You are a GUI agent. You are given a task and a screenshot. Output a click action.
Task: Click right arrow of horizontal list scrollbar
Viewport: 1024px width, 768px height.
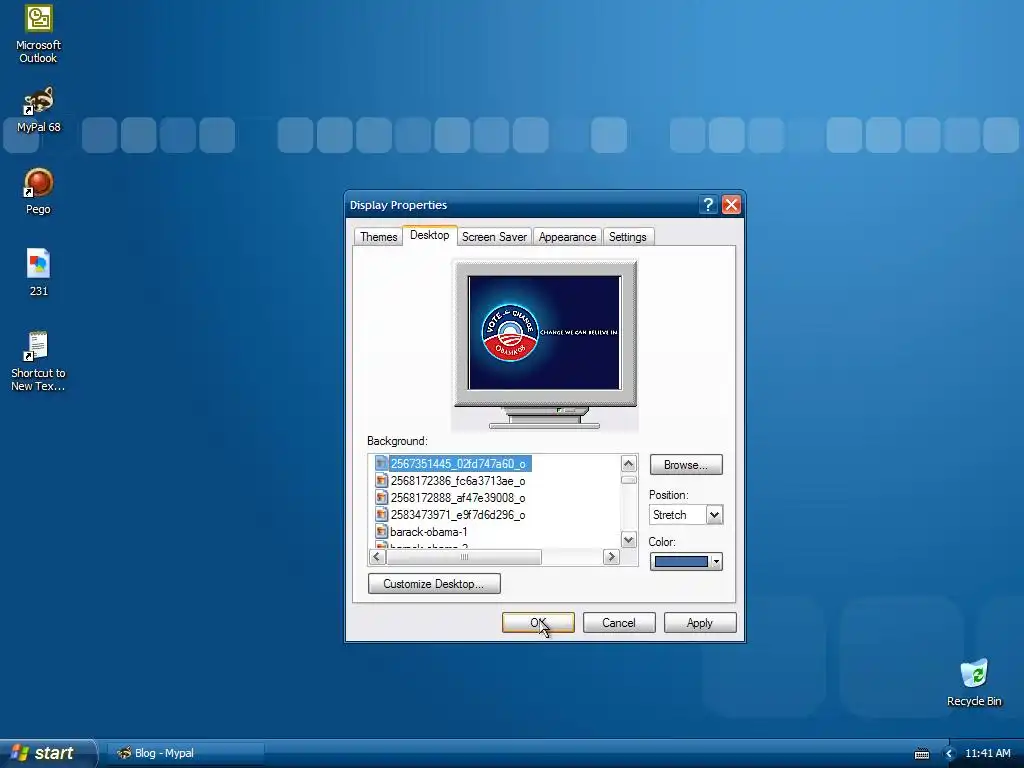pos(611,557)
